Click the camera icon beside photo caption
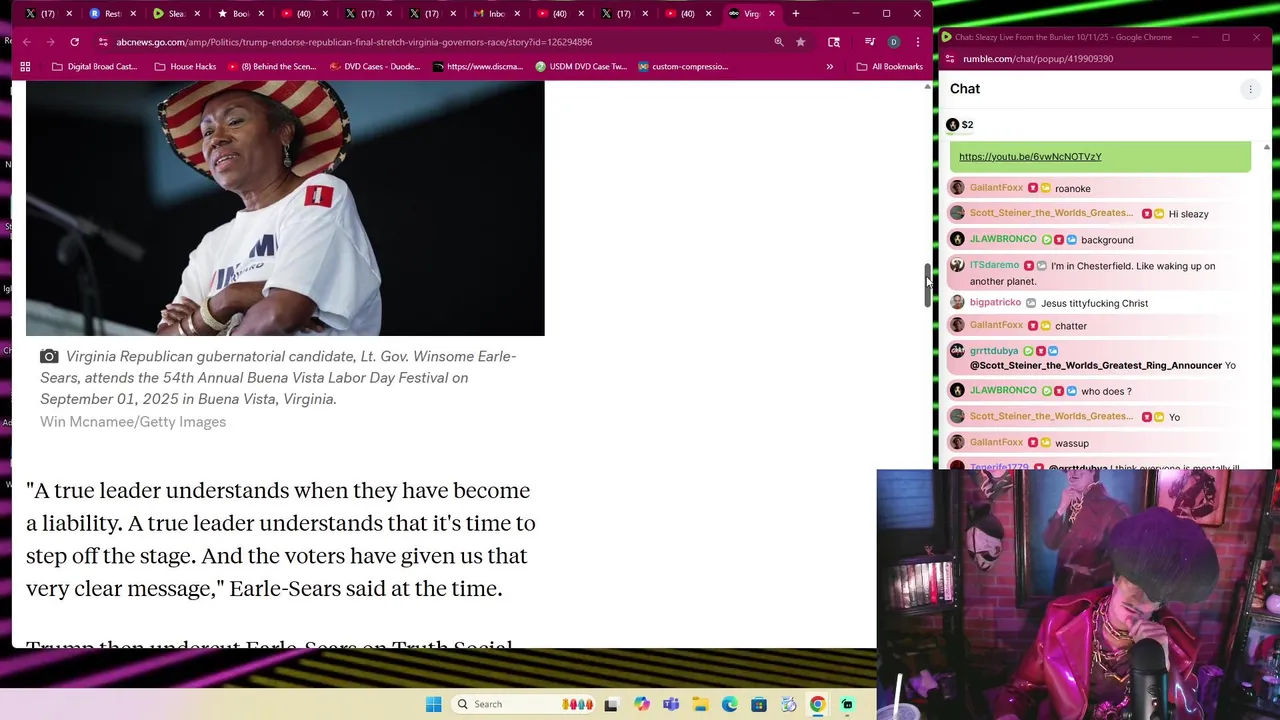The width and height of the screenshot is (1280, 720). point(49,356)
